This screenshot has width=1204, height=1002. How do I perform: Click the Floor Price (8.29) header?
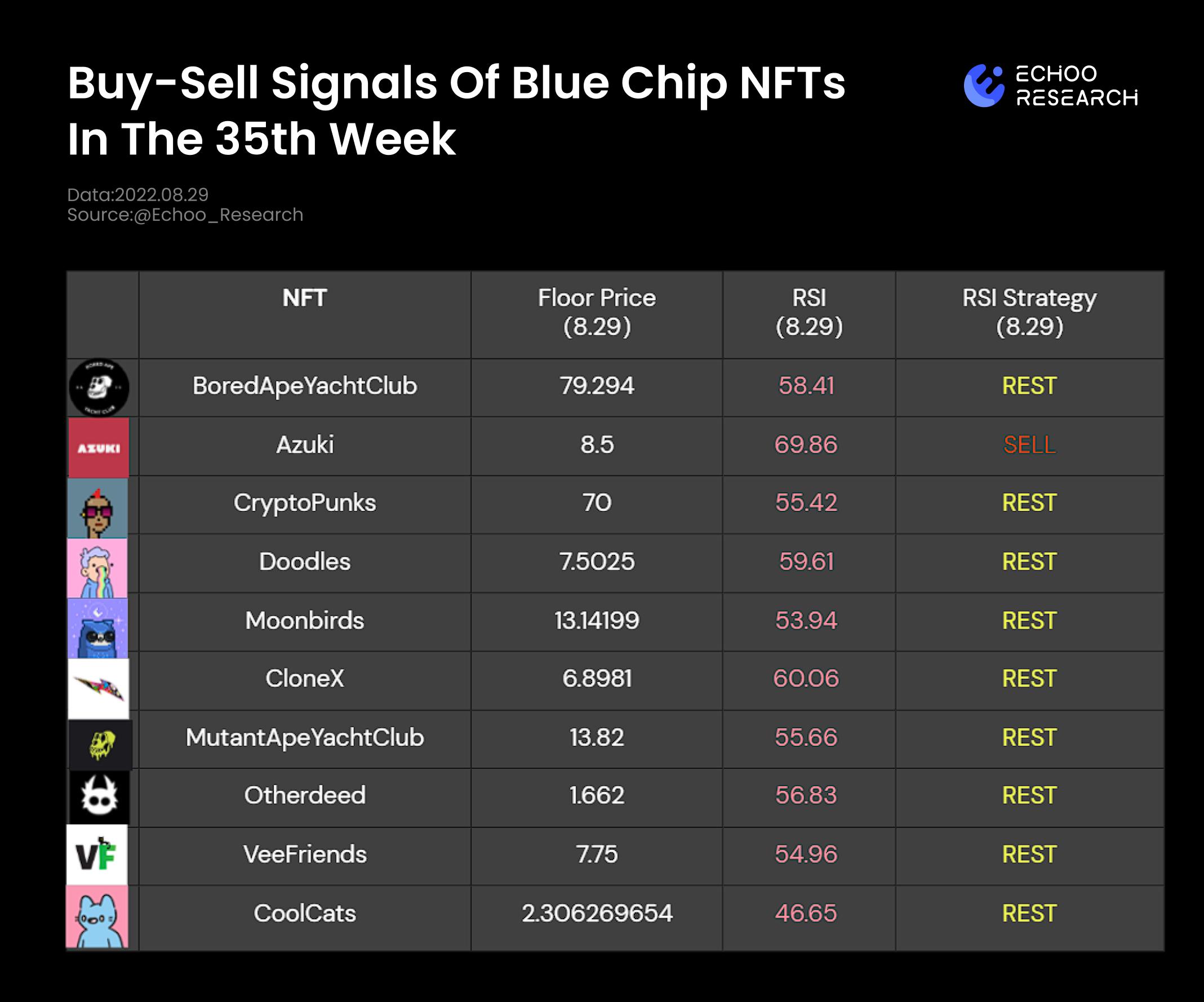click(596, 312)
